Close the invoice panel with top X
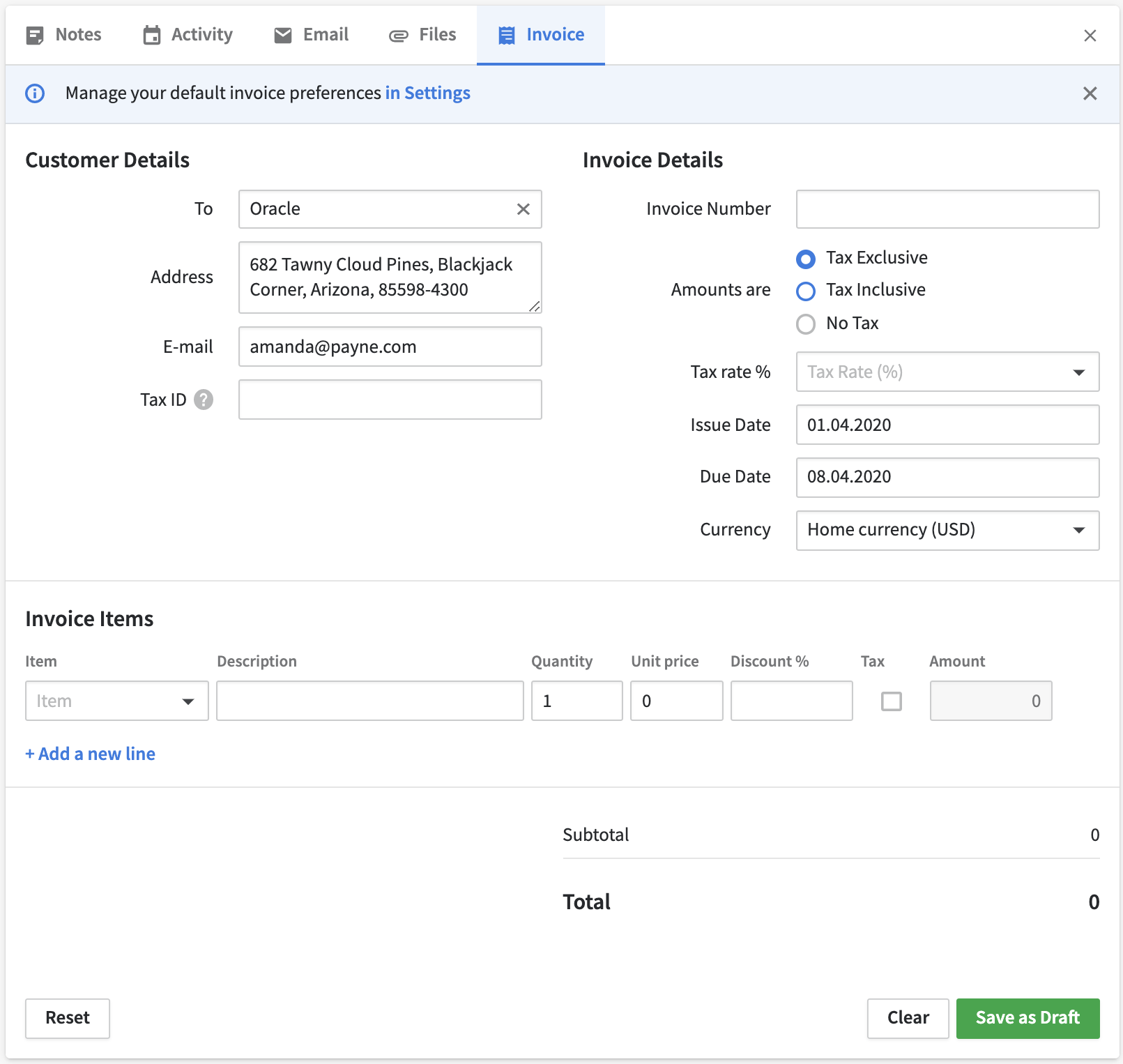Image resolution: width=1123 pixels, height=1064 pixels. [x=1090, y=36]
